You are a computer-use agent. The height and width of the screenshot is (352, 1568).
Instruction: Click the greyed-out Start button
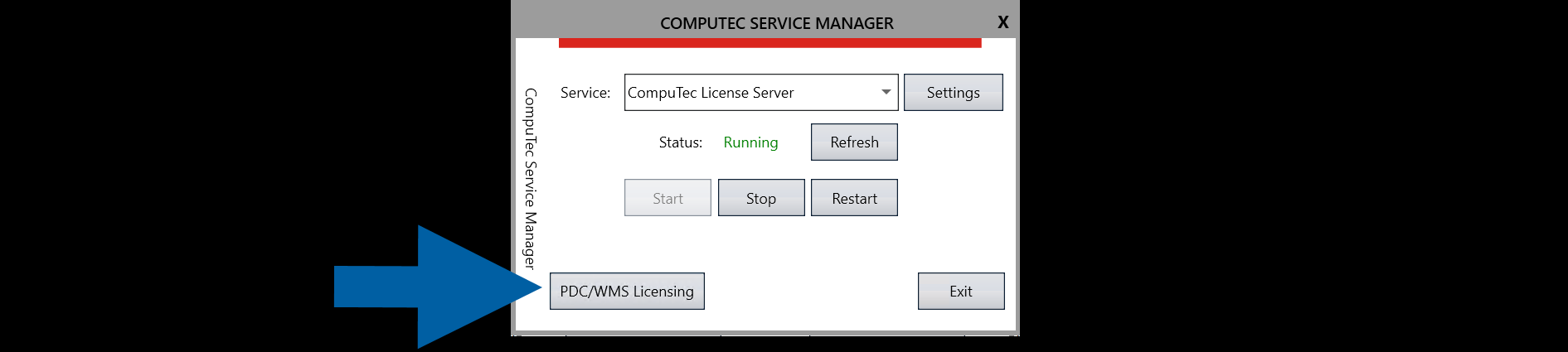[667, 197]
